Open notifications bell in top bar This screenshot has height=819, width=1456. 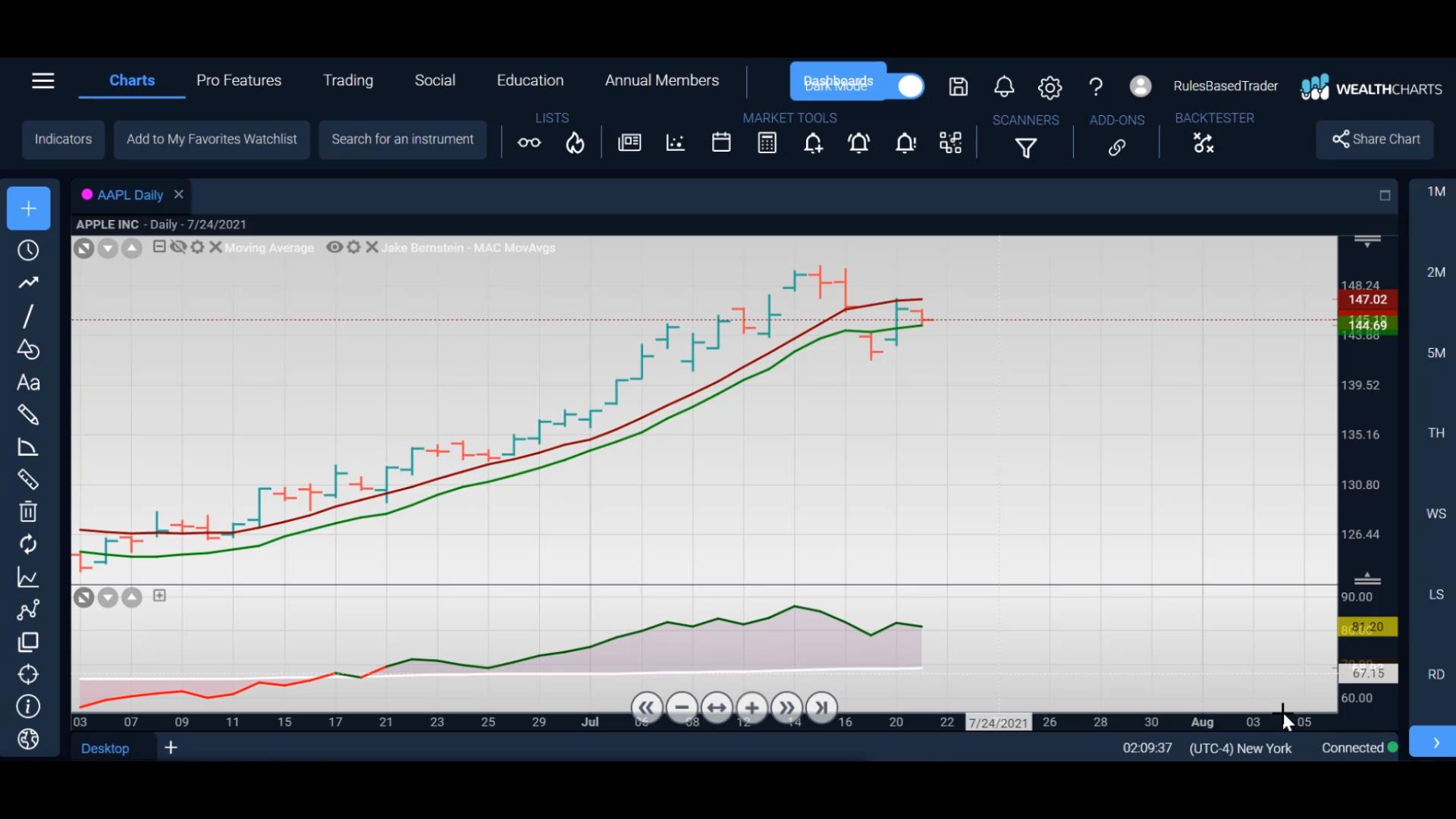point(1004,86)
